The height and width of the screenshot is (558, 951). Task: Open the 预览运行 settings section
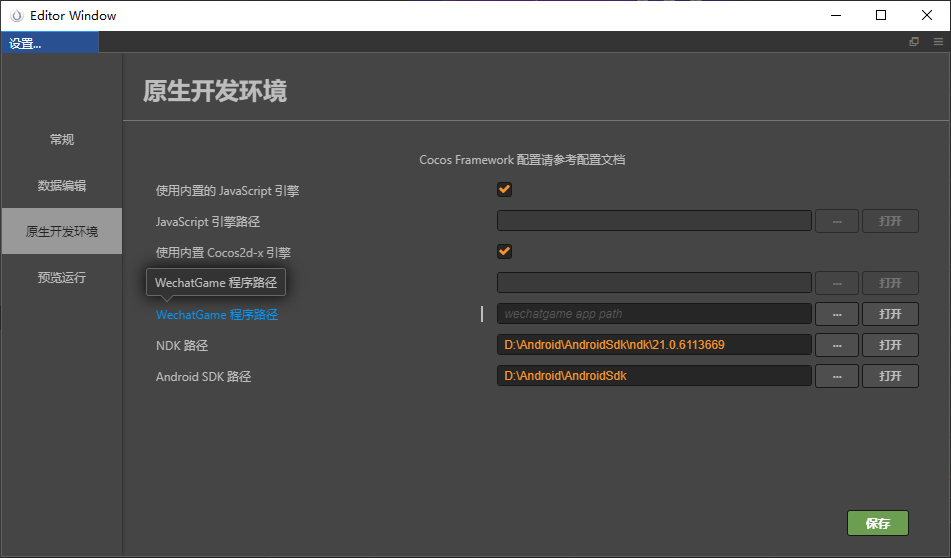tap(62, 277)
